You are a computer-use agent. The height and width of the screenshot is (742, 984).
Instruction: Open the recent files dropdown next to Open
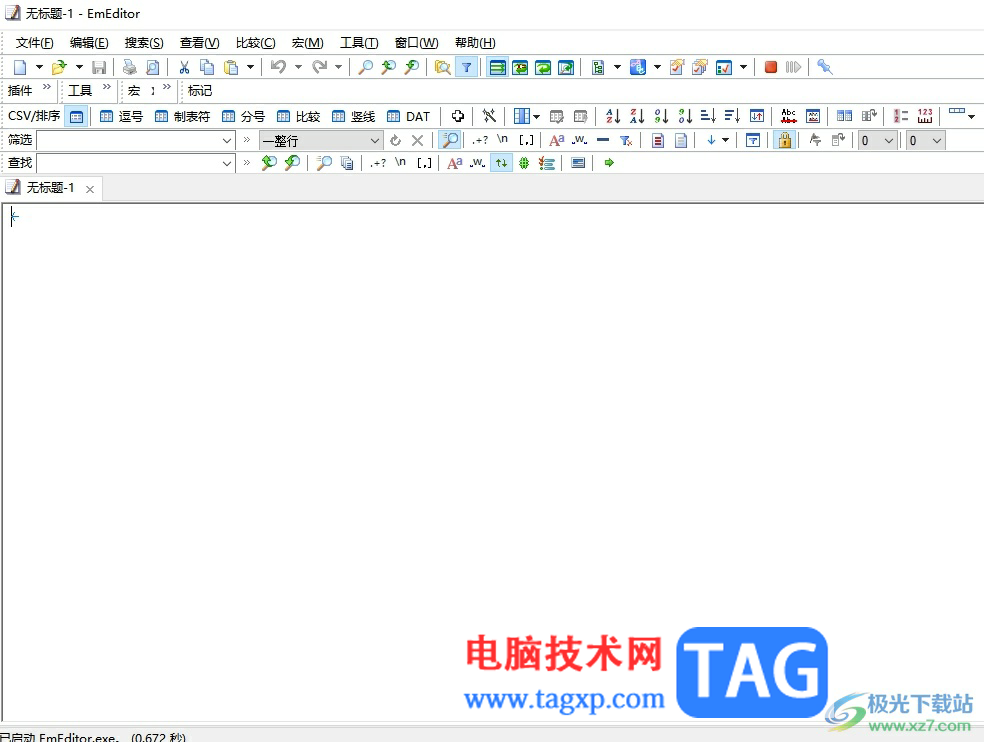point(79,67)
